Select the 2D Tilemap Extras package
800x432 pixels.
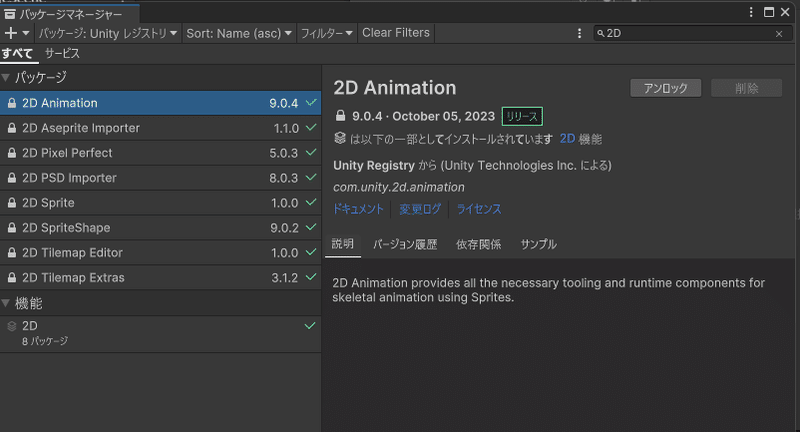click(x=160, y=277)
